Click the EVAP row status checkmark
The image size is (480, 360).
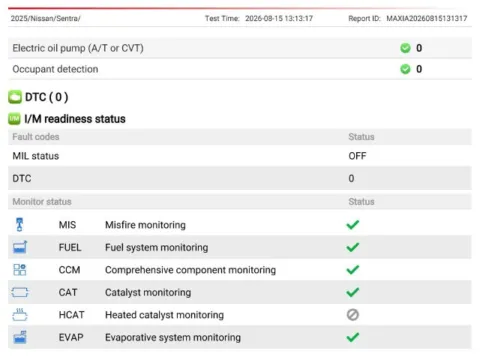click(353, 337)
